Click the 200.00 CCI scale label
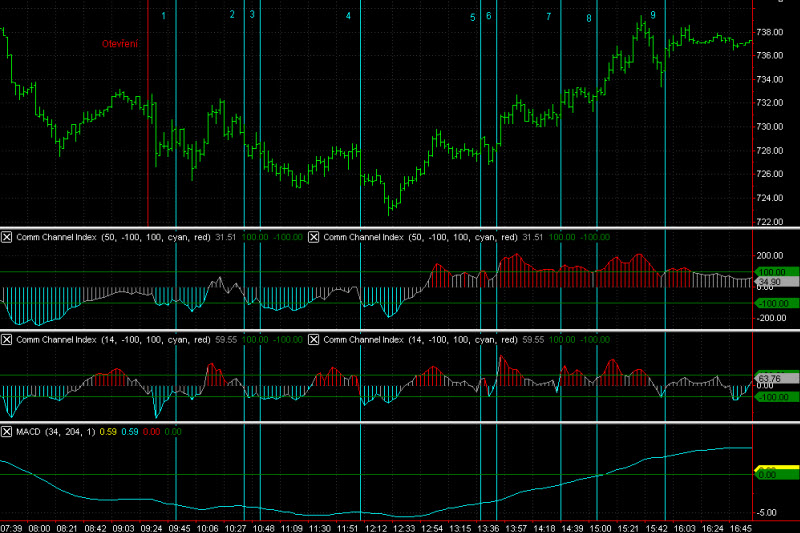Screen dimensions: 800x533 click(x=769, y=256)
